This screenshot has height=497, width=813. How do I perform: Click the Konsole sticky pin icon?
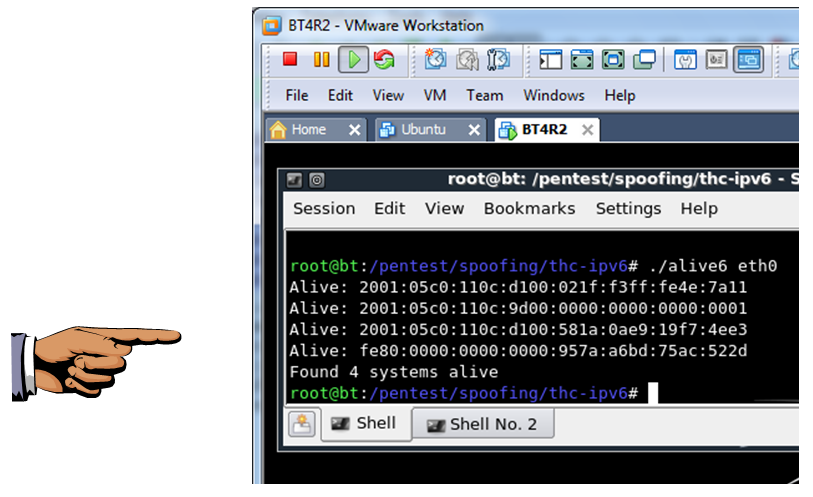point(317,180)
